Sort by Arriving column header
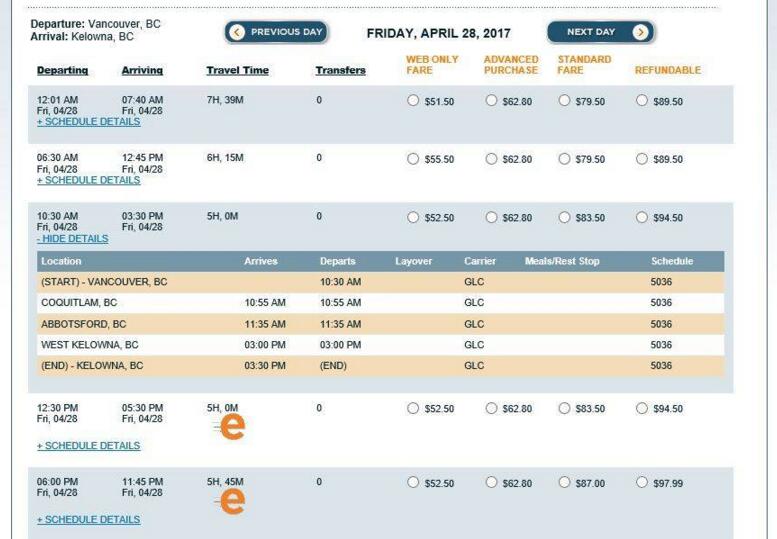The width and height of the screenshot is (777, 539). coord(142,70)
